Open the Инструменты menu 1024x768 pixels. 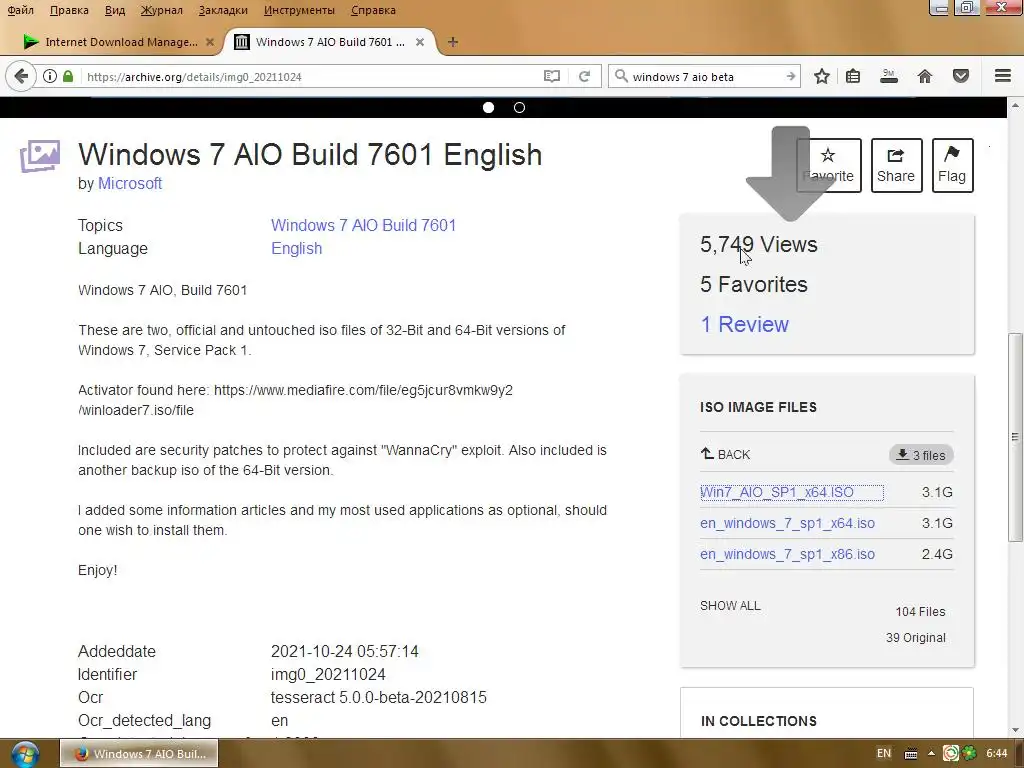pyautogui.click(x=299, y=10)
